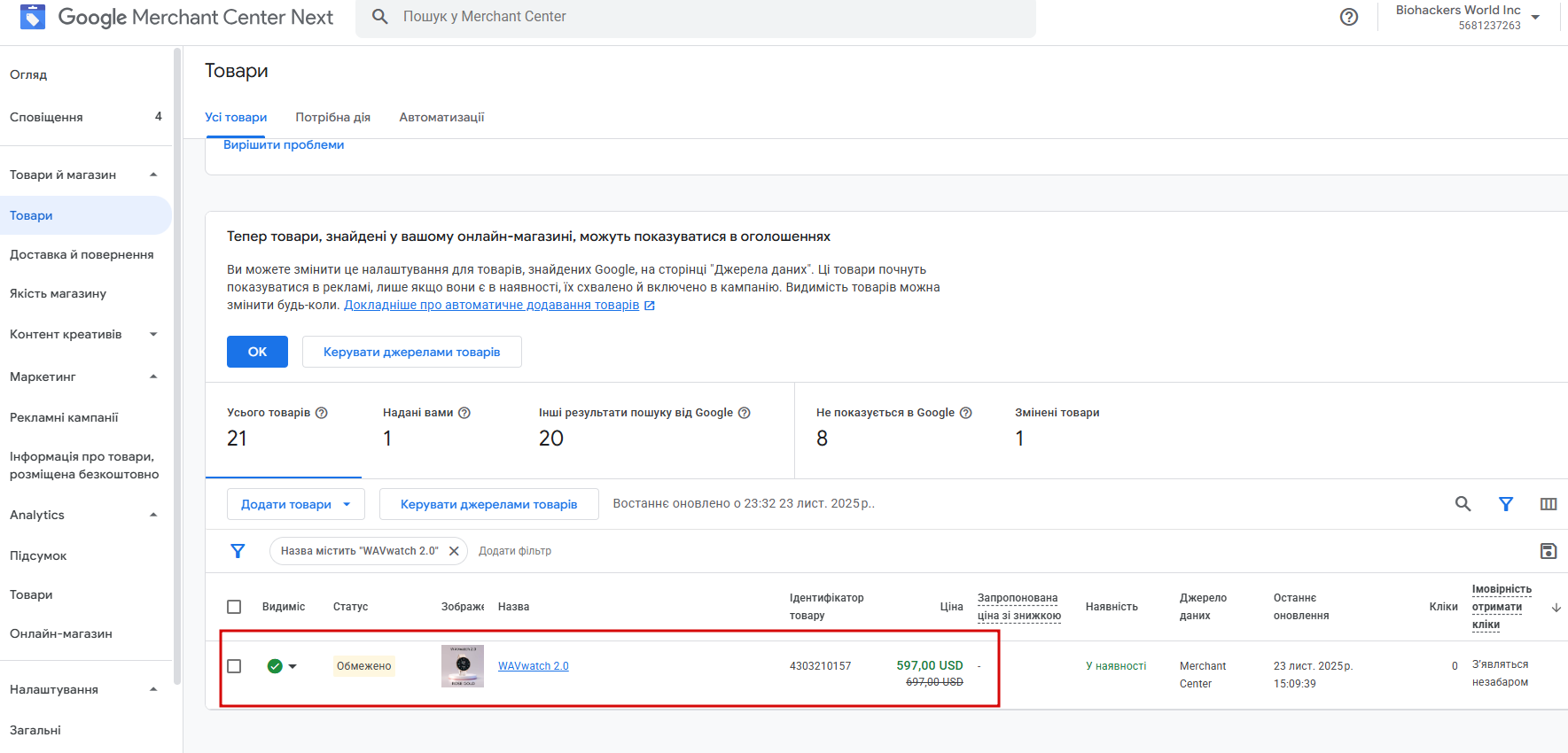The height and width of the screenshot is (753, 1568).
Task: Collapse the Analytics sidebar section
Action: click(153, 515)
